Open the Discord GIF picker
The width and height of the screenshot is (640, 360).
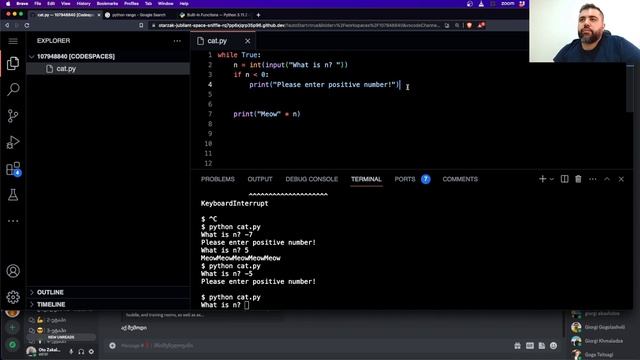pyautogui.click(x=530, y=346)
